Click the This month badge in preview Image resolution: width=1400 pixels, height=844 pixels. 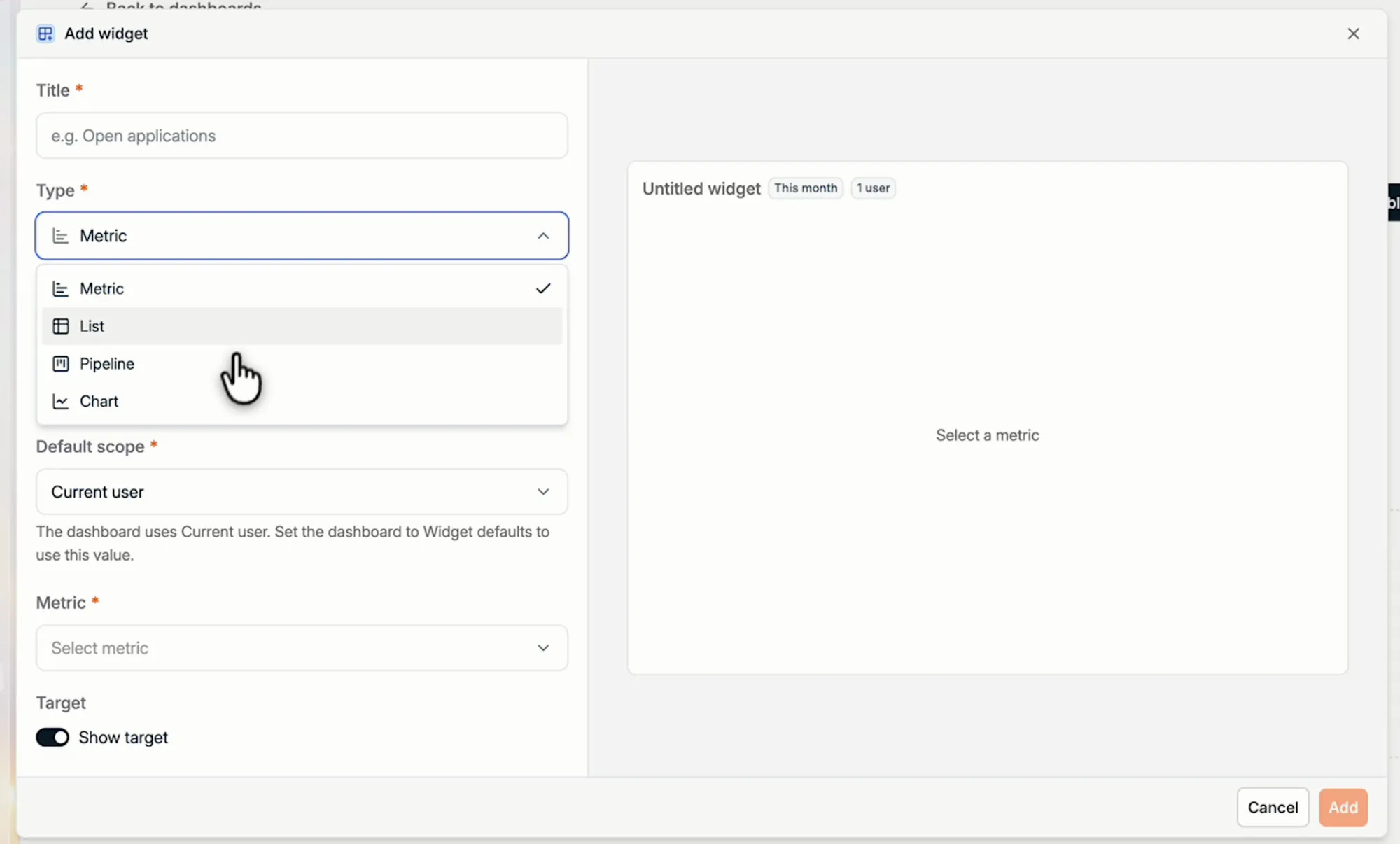click(806, 188)
